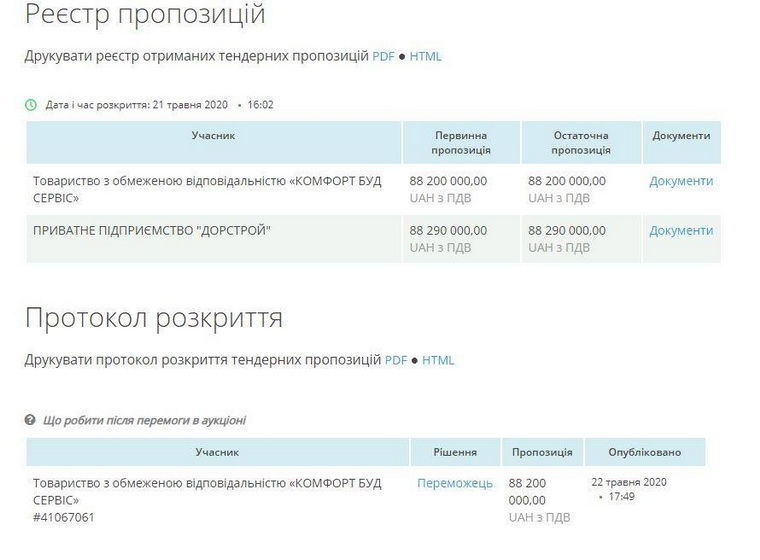
Task: Open the PDF version of the proposals register
Action: point(384,56)
